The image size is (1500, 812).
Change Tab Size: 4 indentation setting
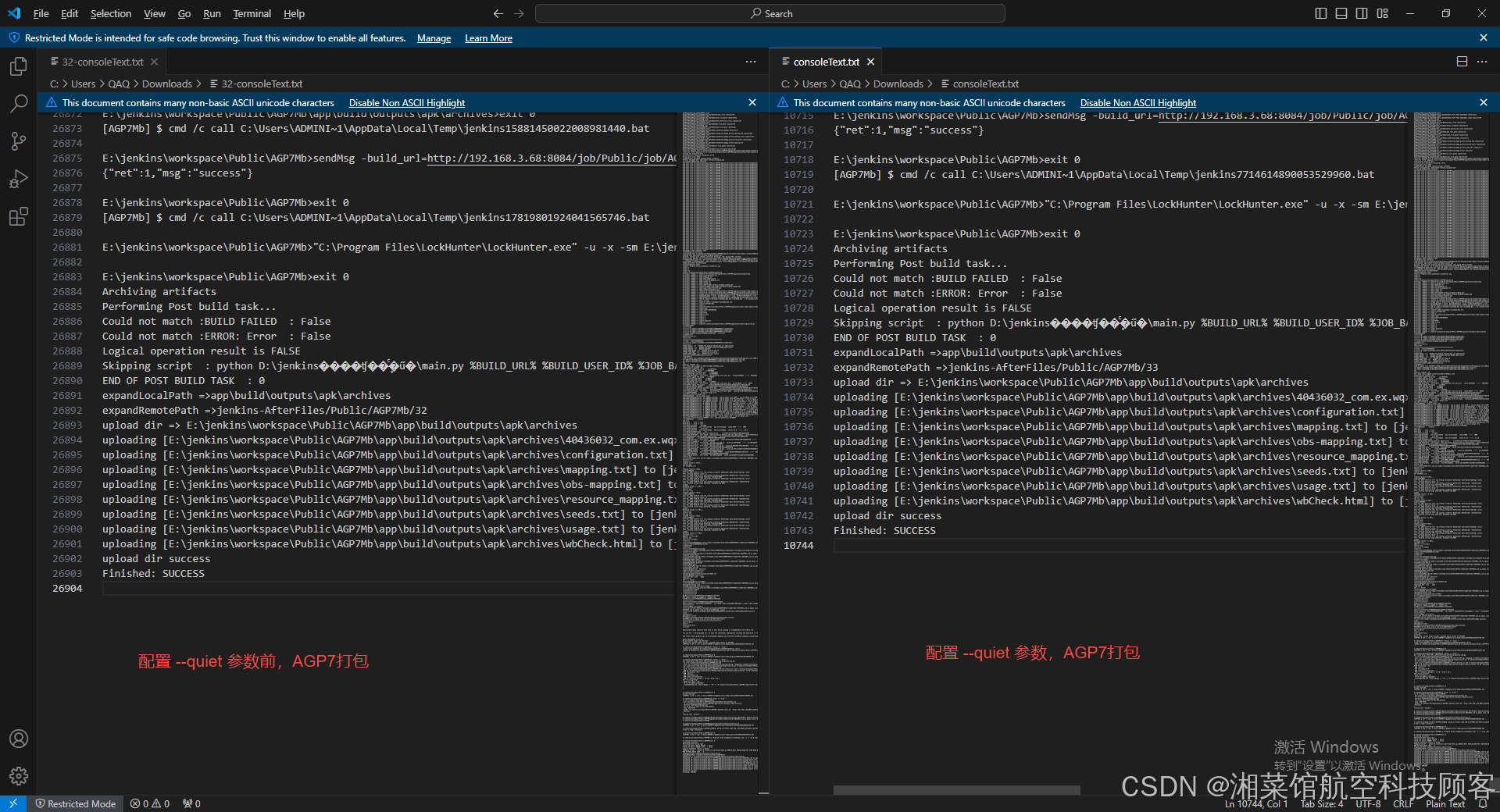pos(1321,803)
